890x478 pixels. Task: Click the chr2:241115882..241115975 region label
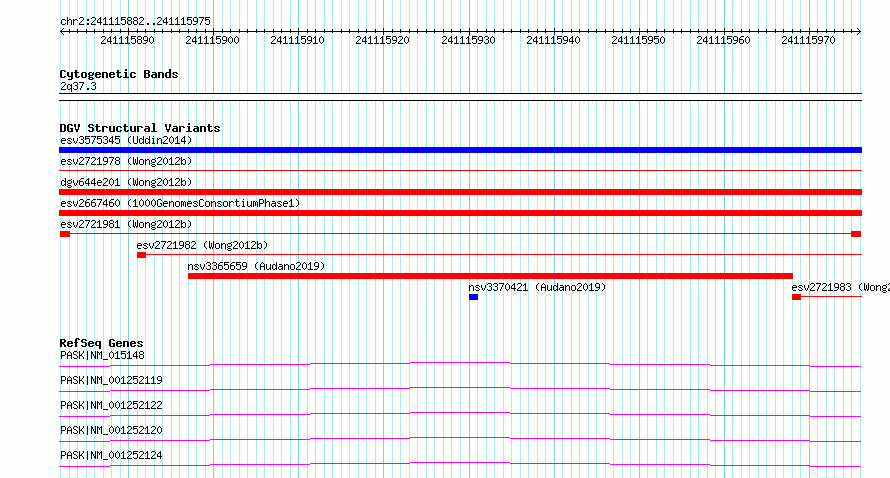[x=135, y=22]
